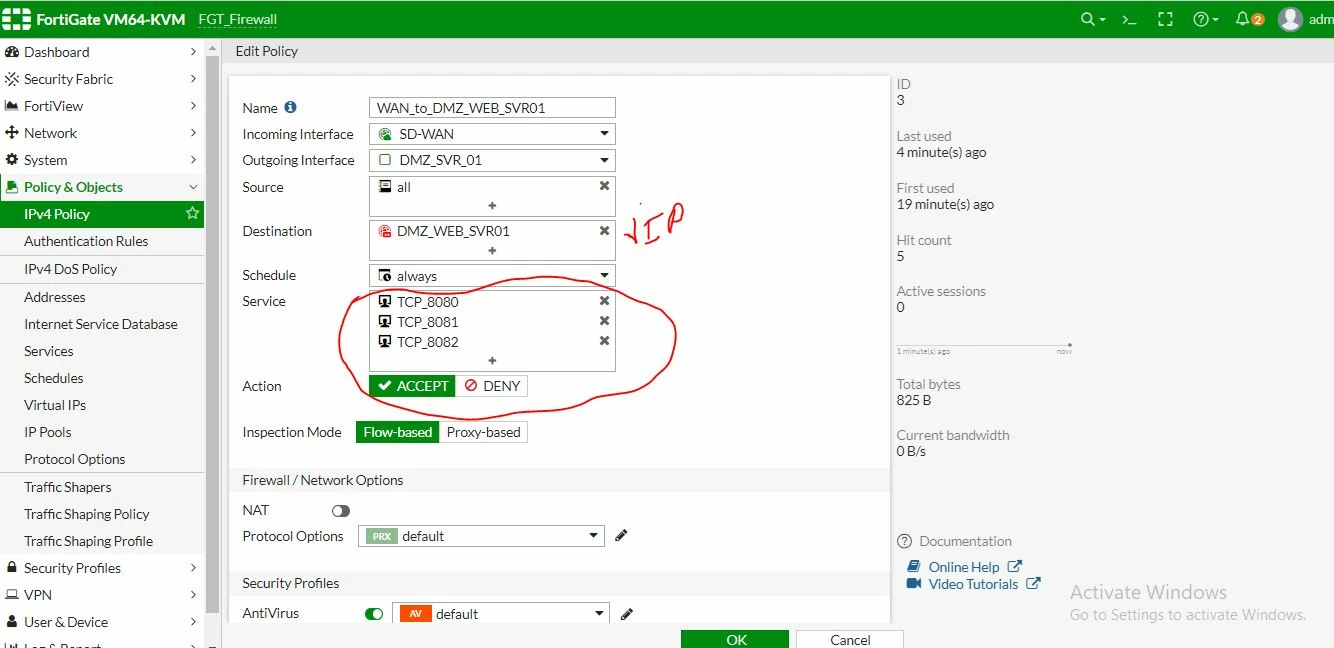Click the VPN monitor icon

[x=12, y=595]
